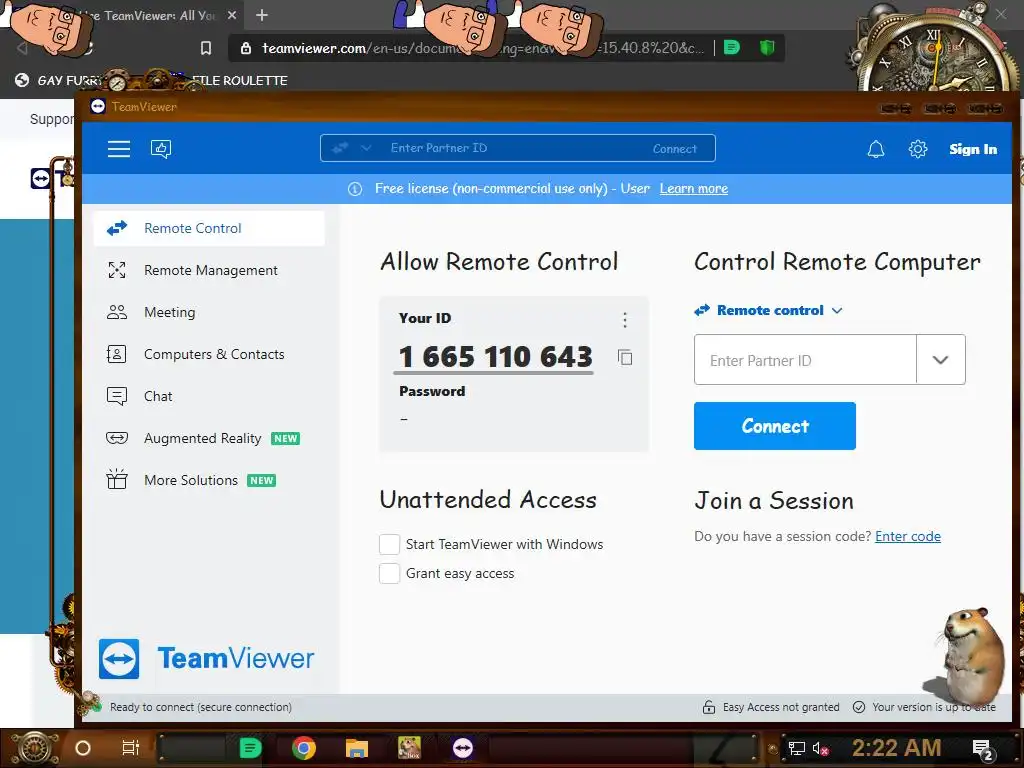Click into the main Enter Partner ID field
The image size is (1024, 768).
coord(805,360)
